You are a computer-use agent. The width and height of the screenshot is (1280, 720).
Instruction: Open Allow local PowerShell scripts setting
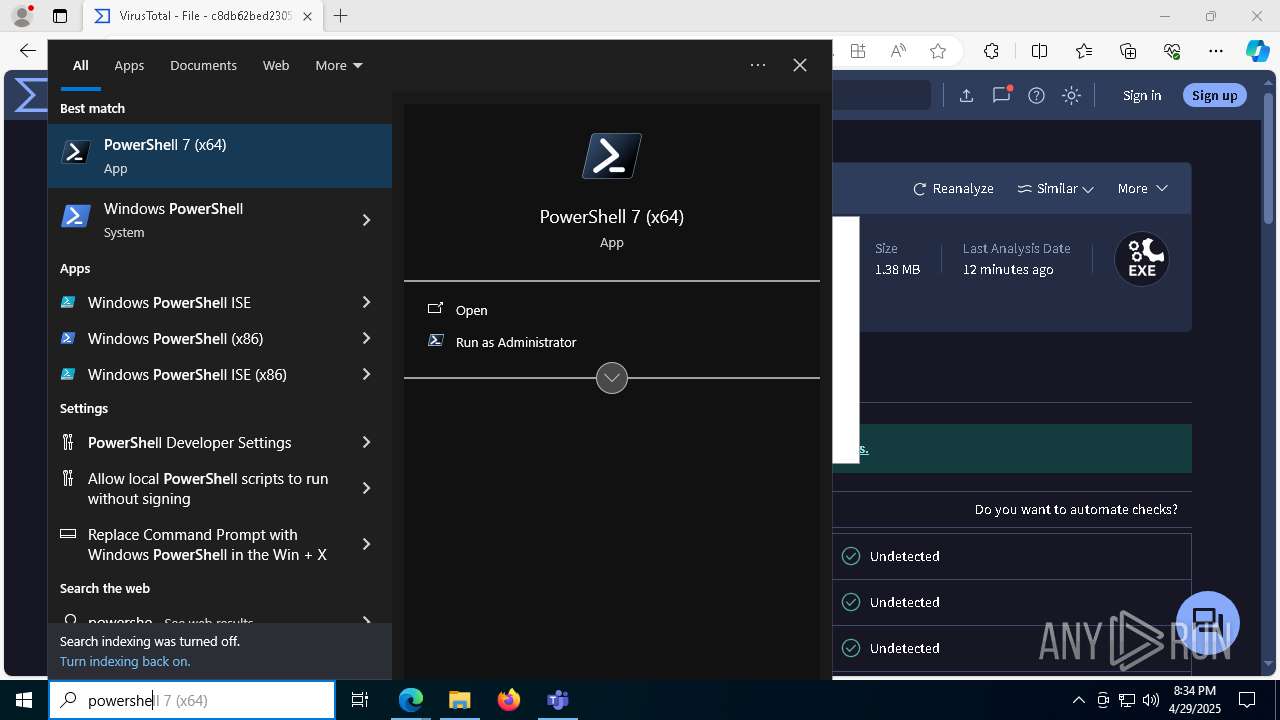(205, 488)
